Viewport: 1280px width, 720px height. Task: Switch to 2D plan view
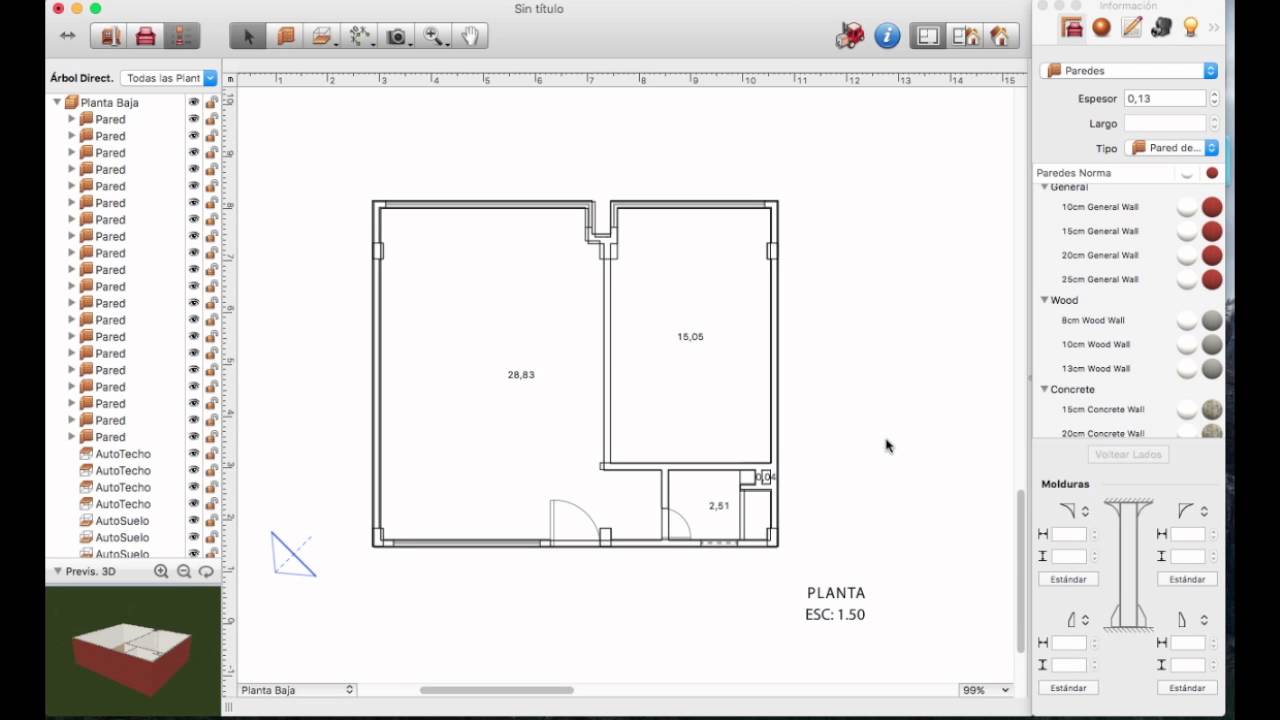click(928, 36)
